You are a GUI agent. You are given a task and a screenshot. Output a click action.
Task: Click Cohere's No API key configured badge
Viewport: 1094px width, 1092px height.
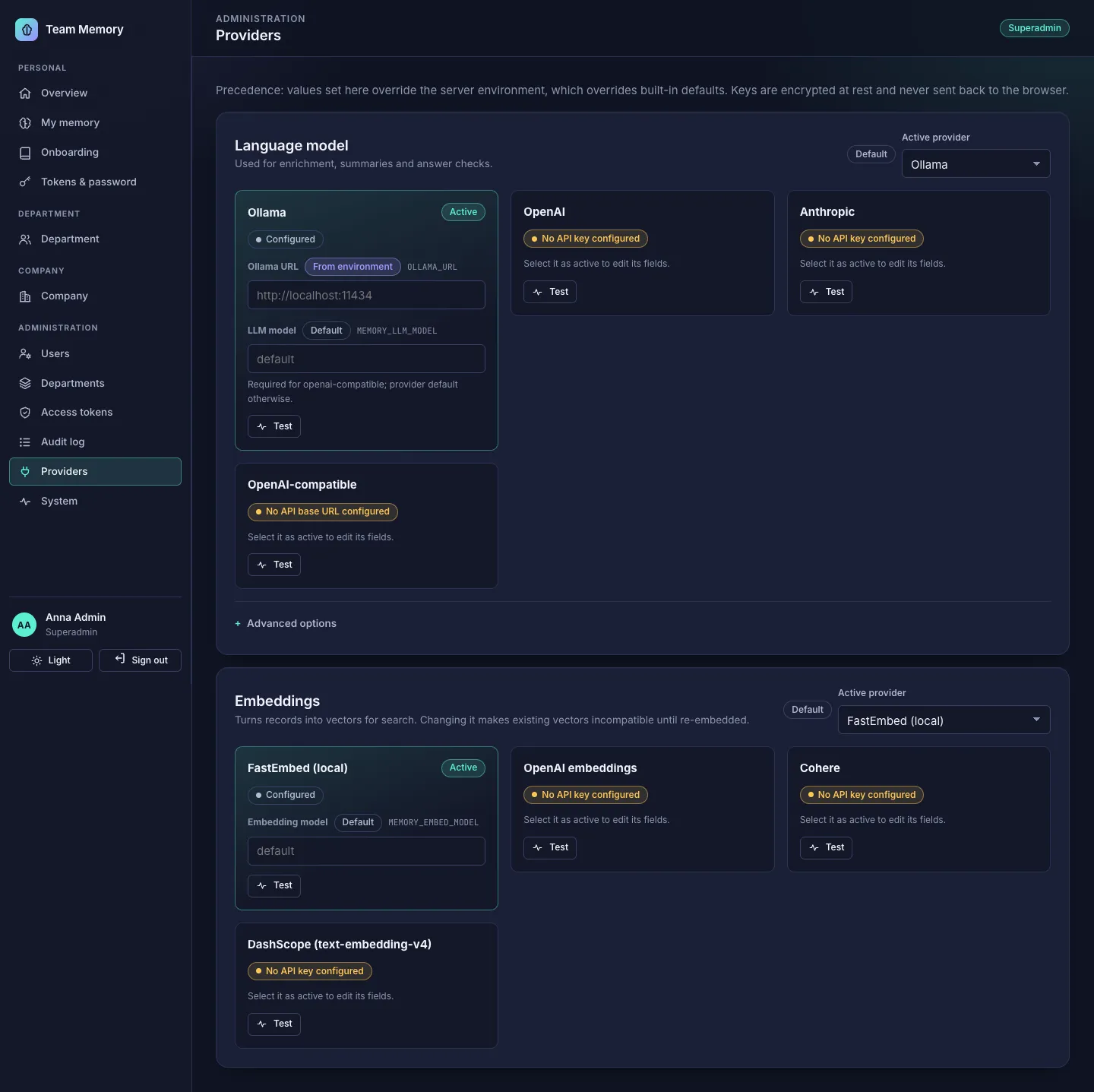tap(862, 795)
